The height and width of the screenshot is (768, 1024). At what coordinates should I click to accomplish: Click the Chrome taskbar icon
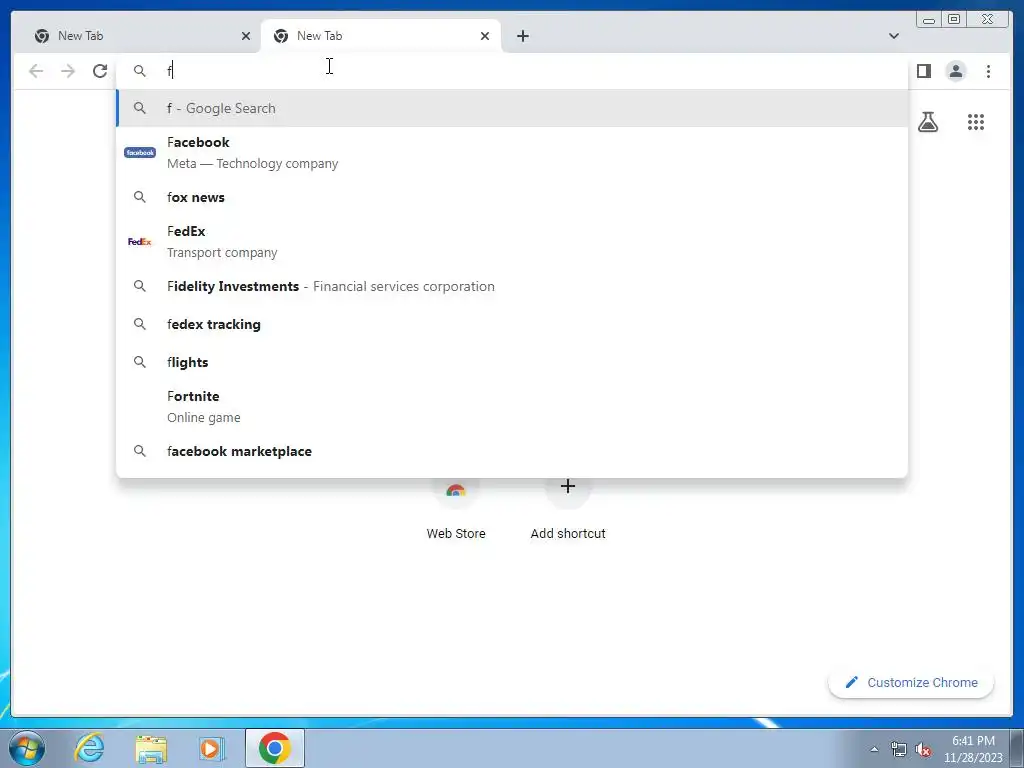(x=274, y=748)
